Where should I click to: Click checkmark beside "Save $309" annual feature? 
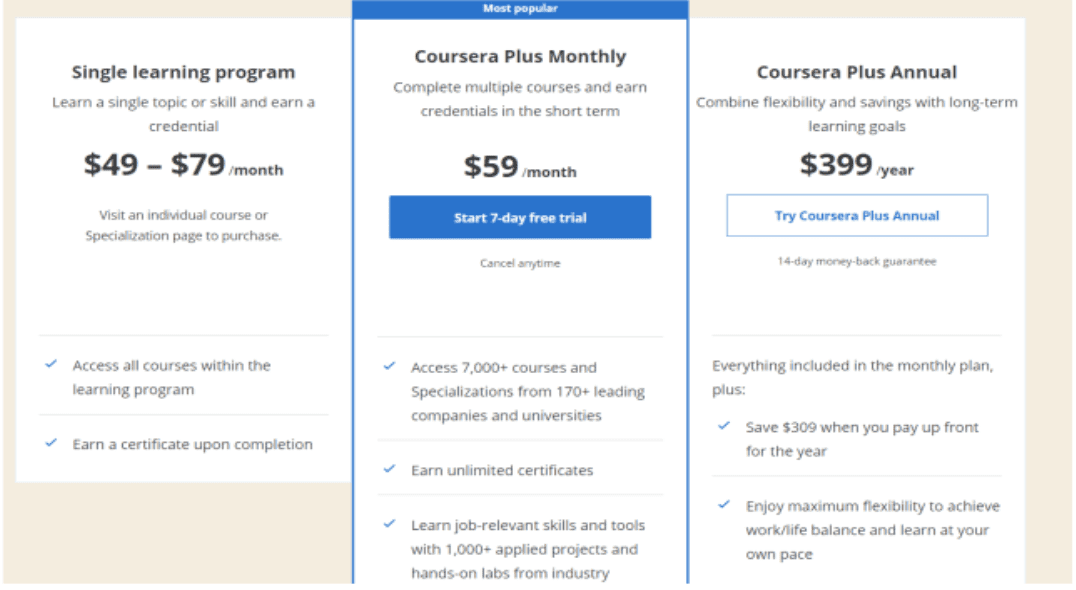click(722, 427)
